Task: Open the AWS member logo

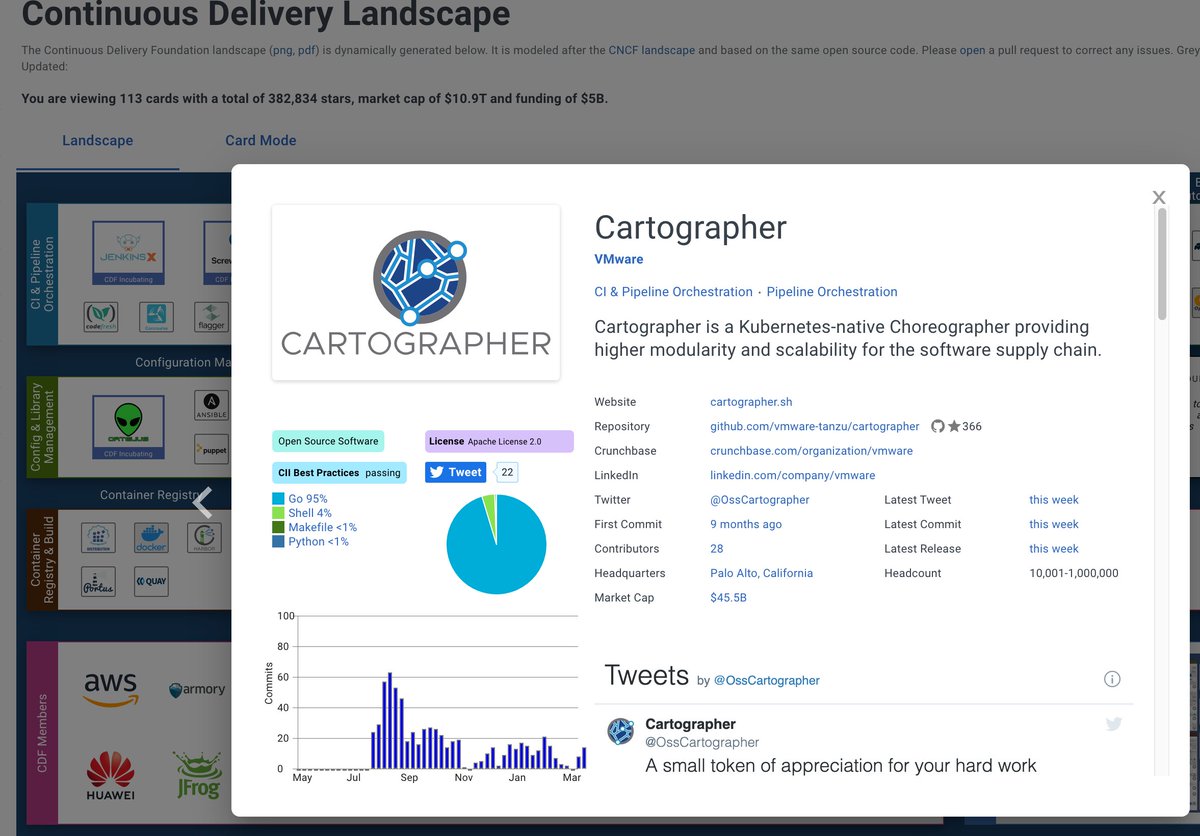Action: pyautogui.click(x=111, y=690)
